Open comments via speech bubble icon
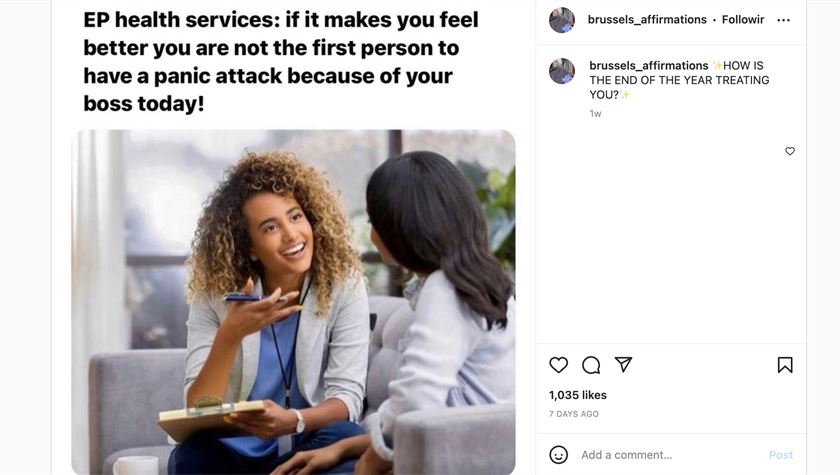The height and width of the screenshot is (475, 840). 591,365
